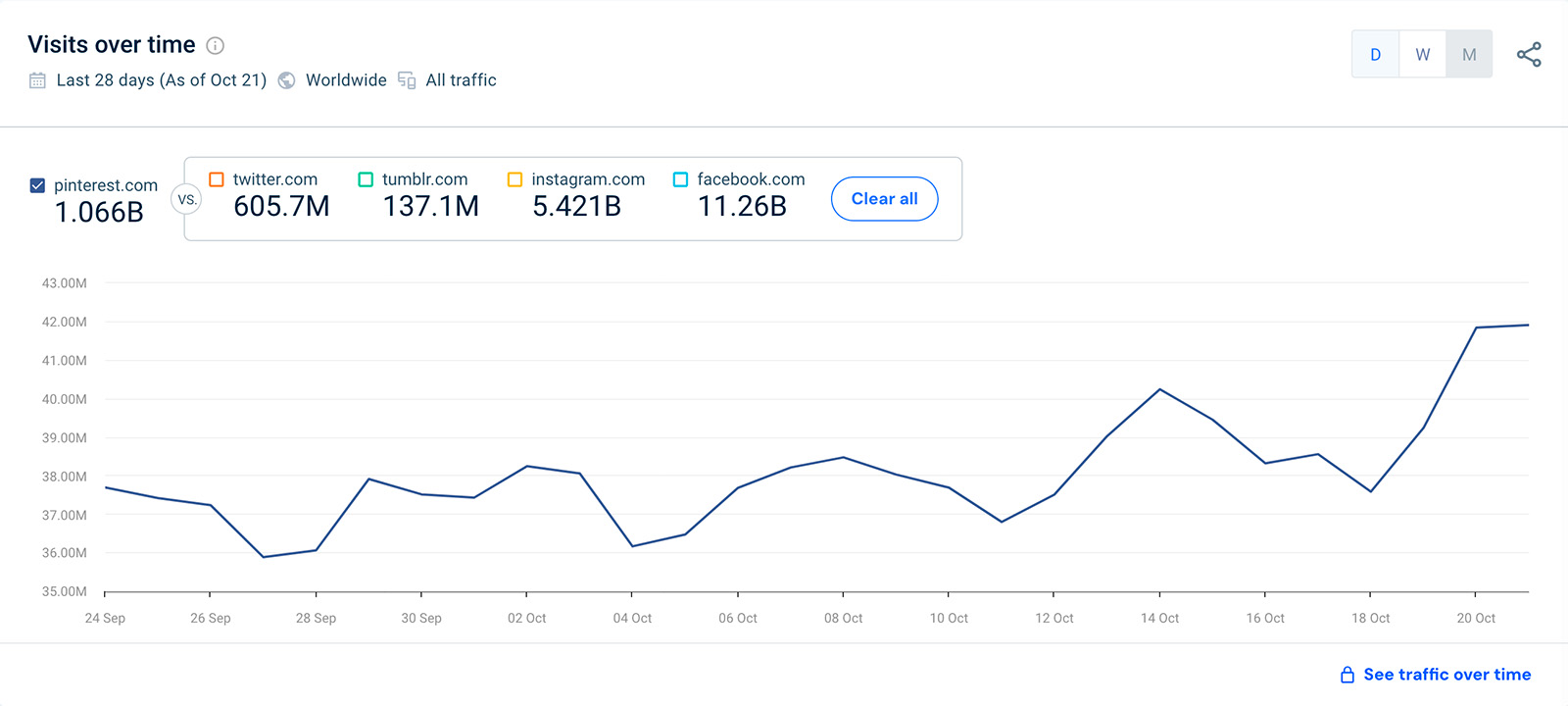
Task: Select the W weekly granularity tab
Action: [1422, 55]
